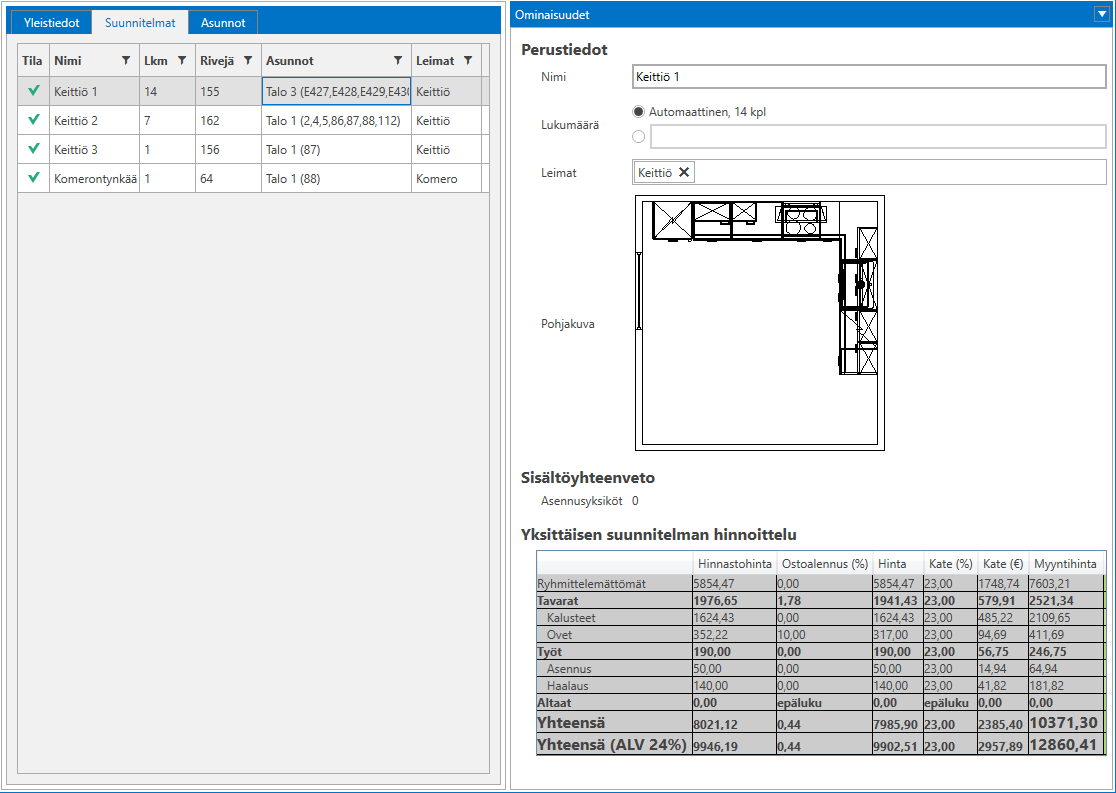Screen dimensions: 1116x793
Task: Focus the manual Lukumäärä input field
Action: pos(878,136)
